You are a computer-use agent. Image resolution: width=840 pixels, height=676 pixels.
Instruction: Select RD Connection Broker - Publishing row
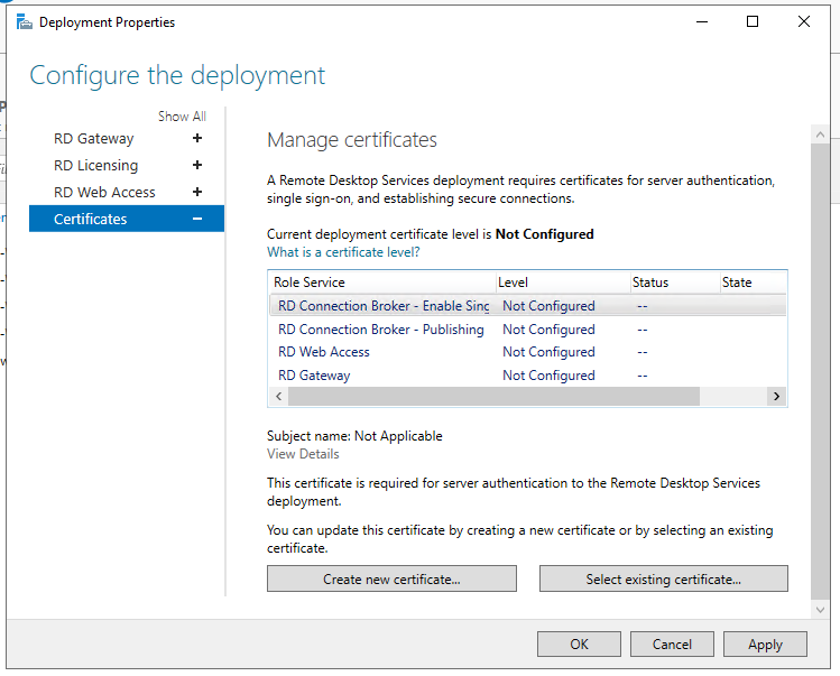(x=381, y=329)
